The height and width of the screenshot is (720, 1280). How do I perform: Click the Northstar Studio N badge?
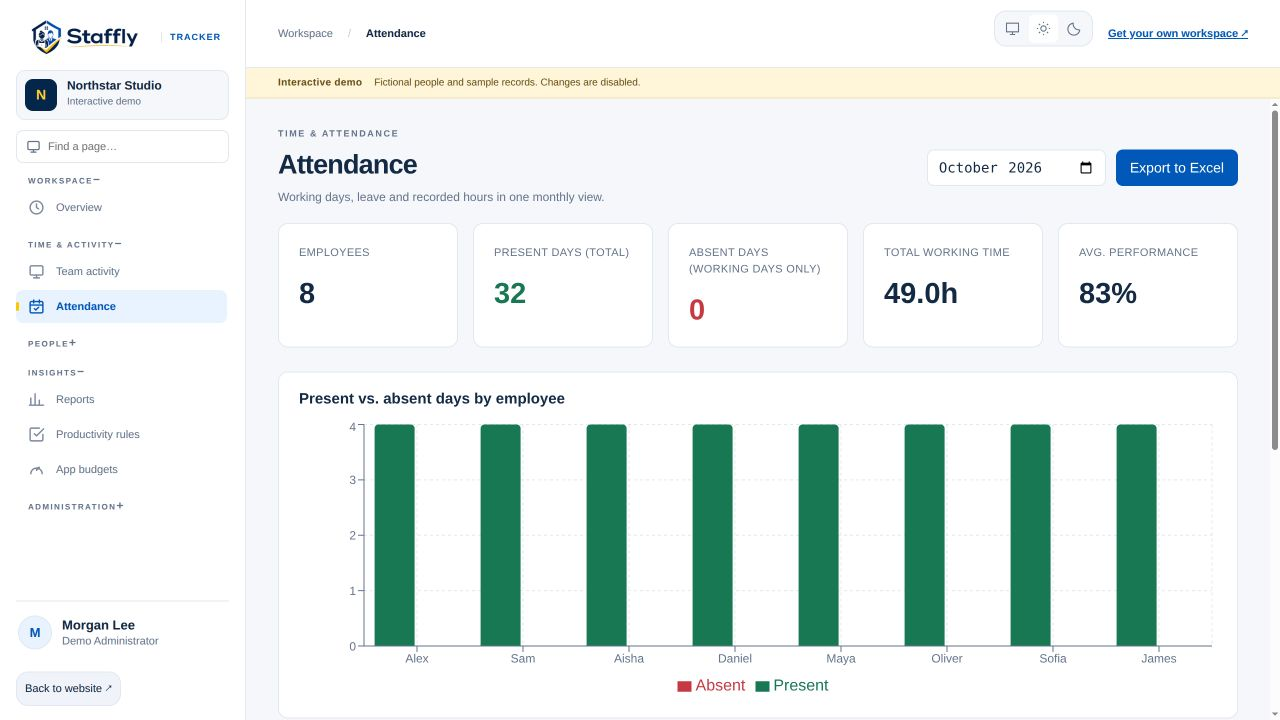point(41,95)
